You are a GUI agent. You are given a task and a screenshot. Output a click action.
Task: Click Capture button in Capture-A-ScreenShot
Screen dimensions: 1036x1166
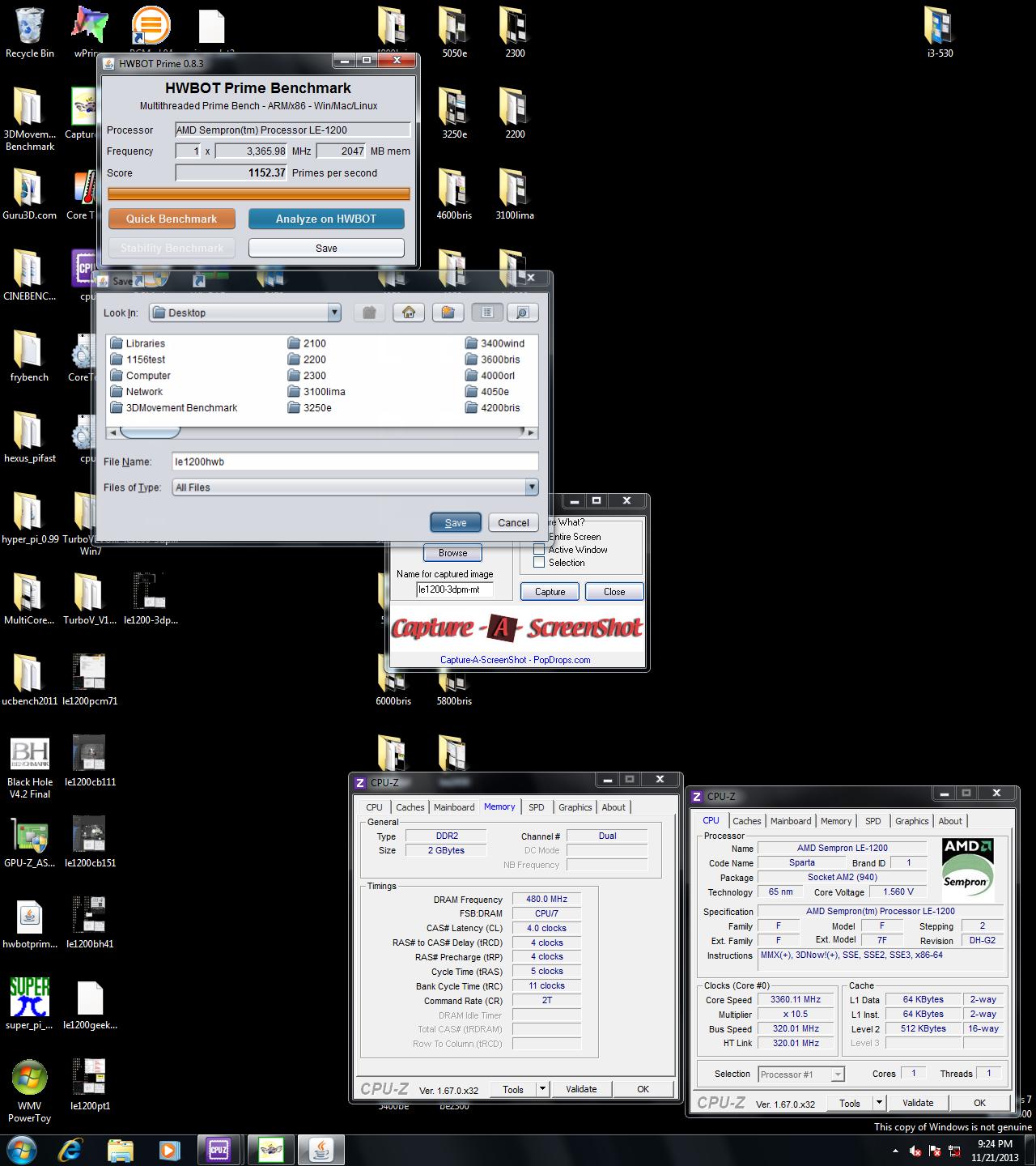(x=550, y=592)
